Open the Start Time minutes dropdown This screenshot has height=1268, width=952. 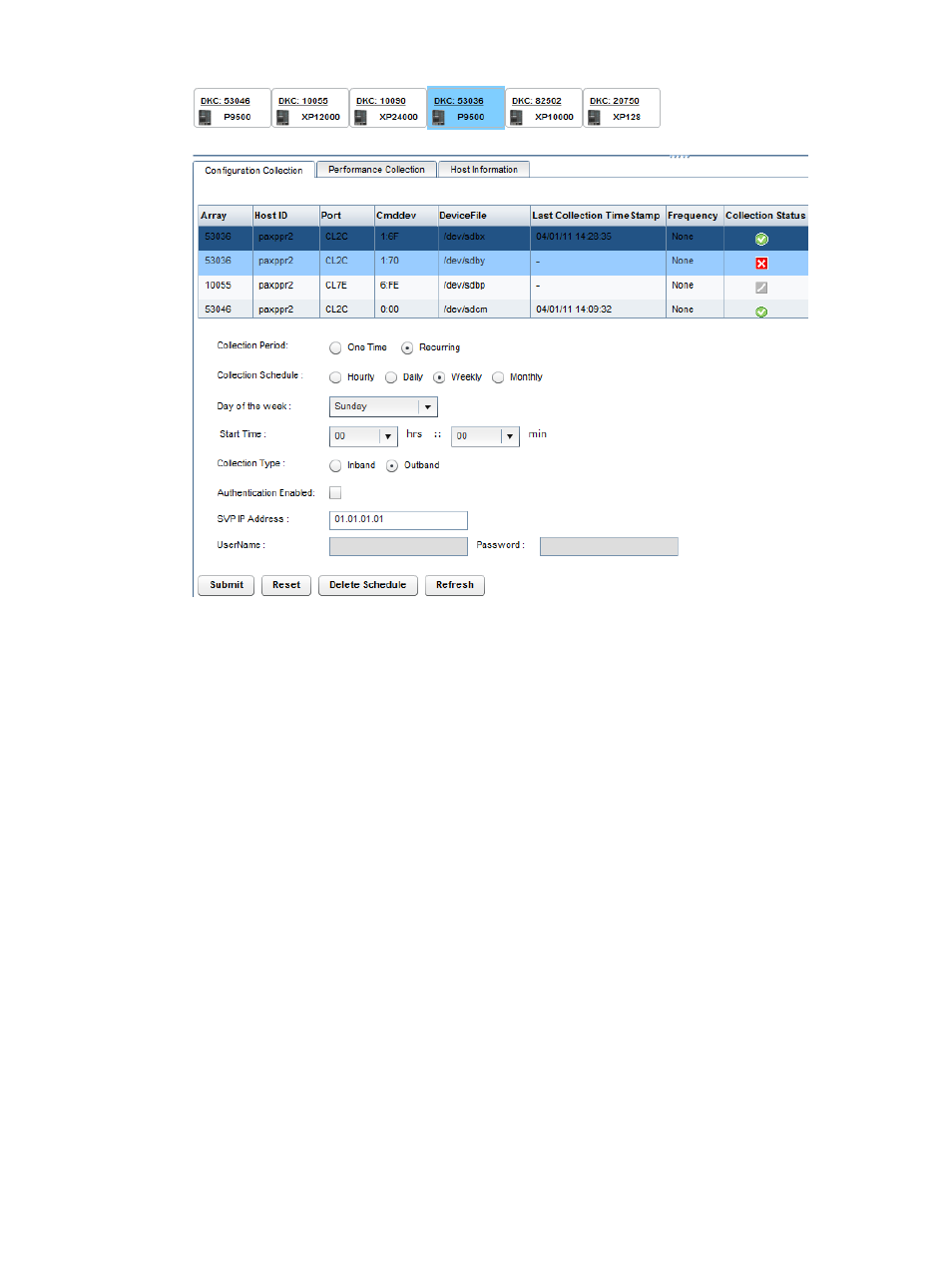(x=485, y=436)
